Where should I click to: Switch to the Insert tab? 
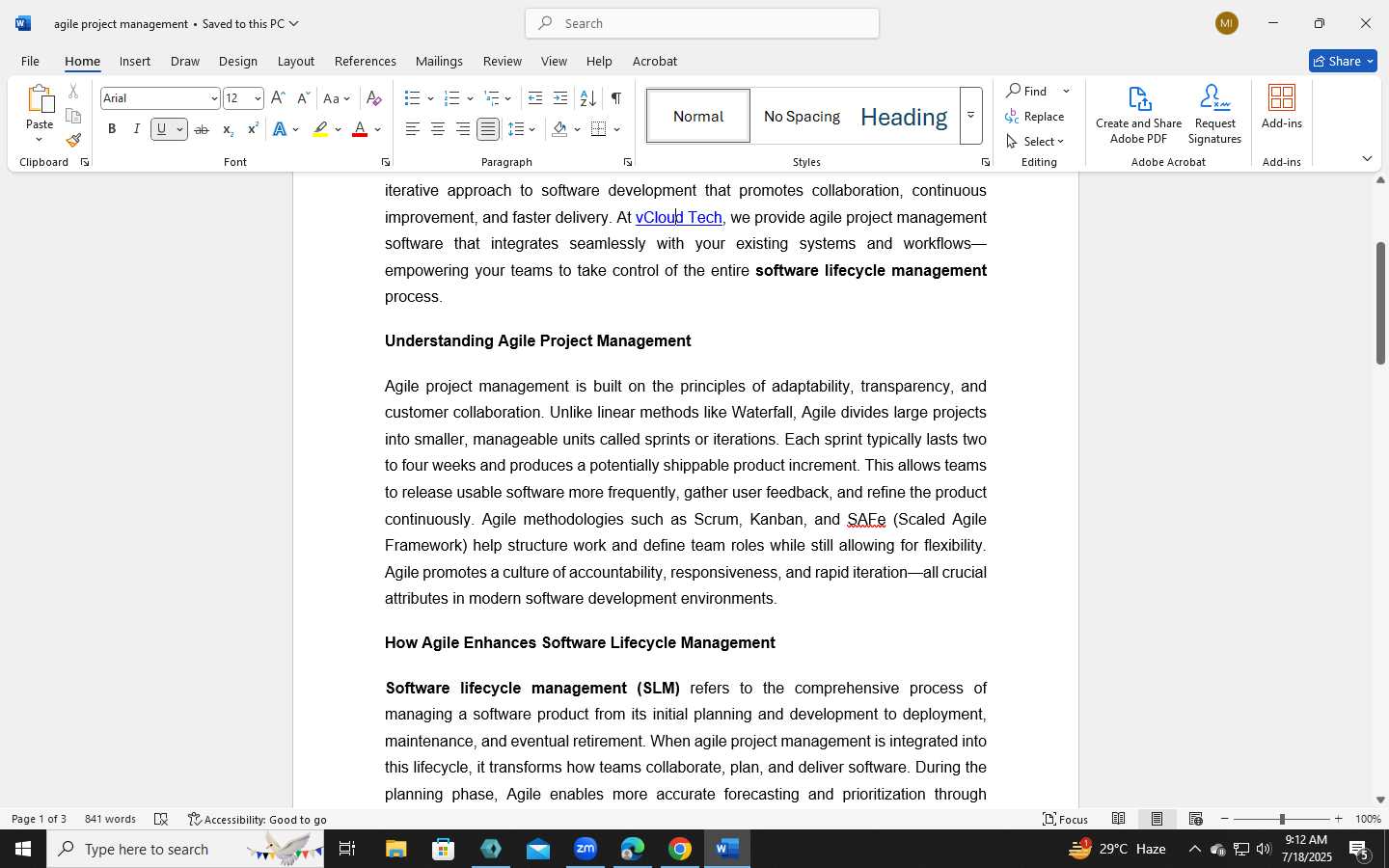pos(135,61)
